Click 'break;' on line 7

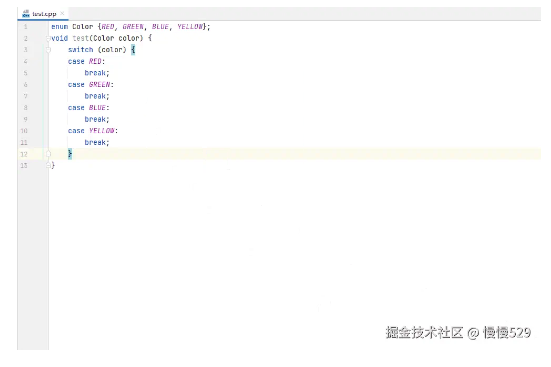[x=97, y=96]
